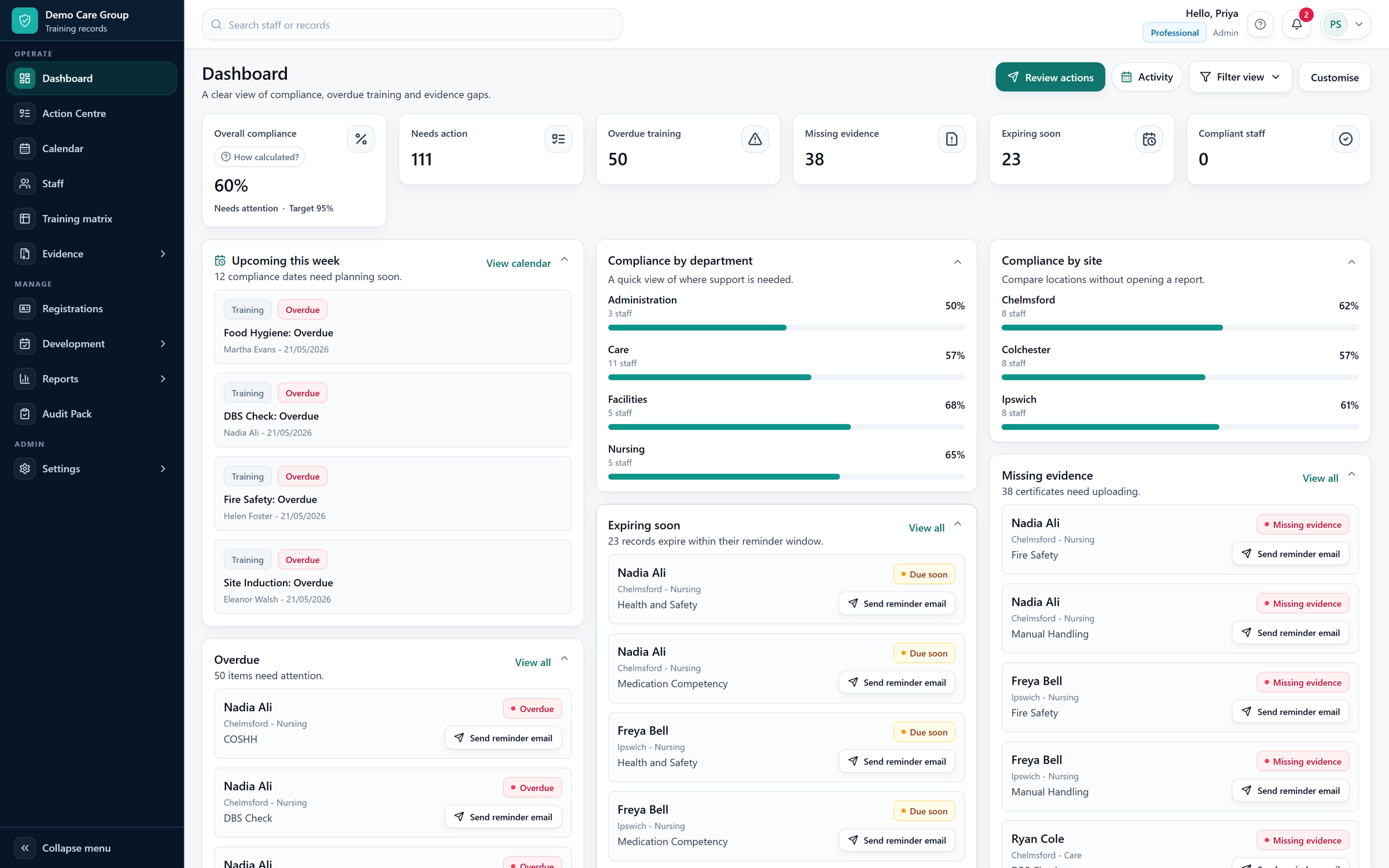Collapse the Missing evidence panel

[1351, 475]
